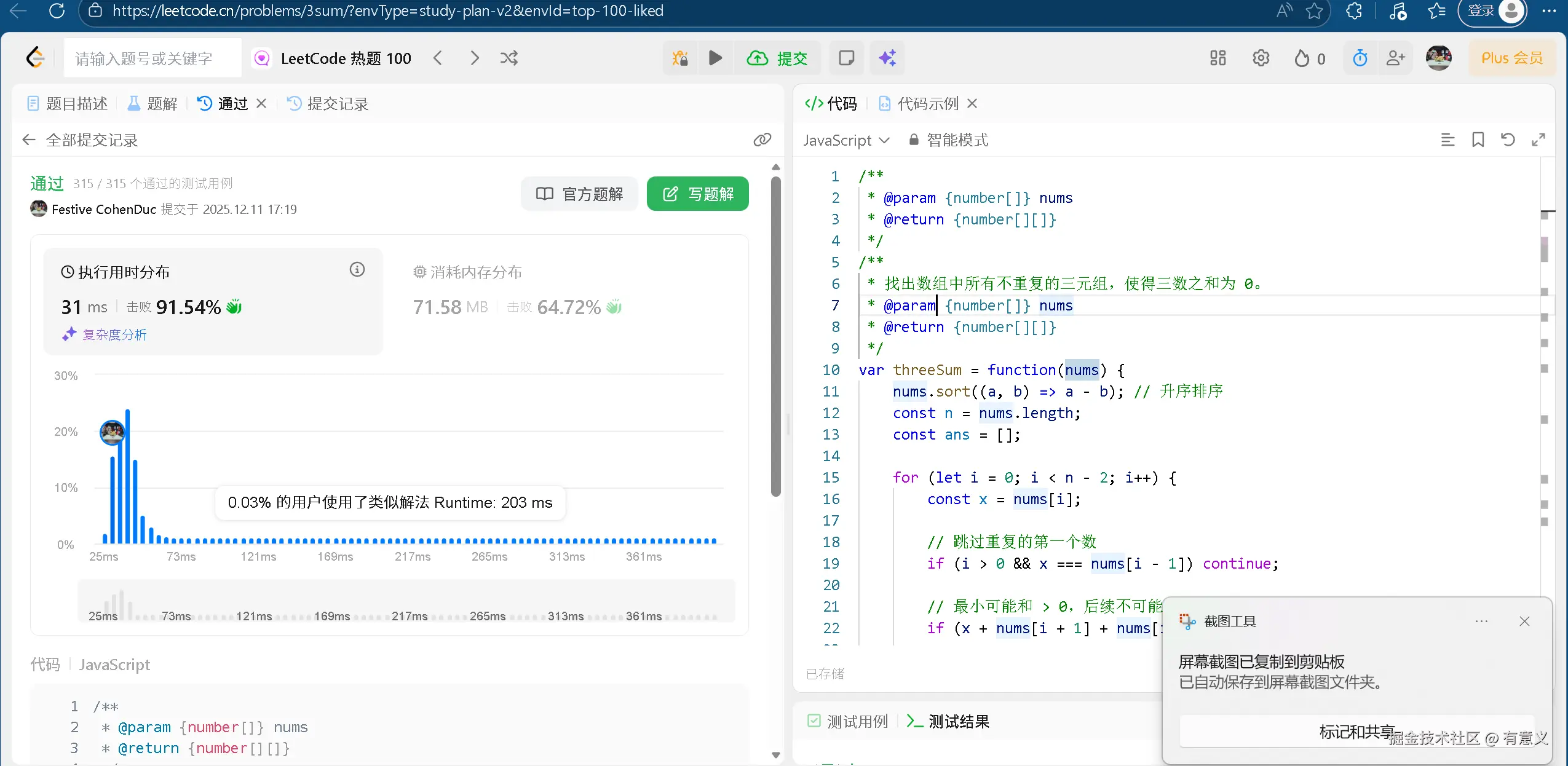
Task: Switch to 提交记录 tab
Action: pyautogui.click(x=328, y=103)
